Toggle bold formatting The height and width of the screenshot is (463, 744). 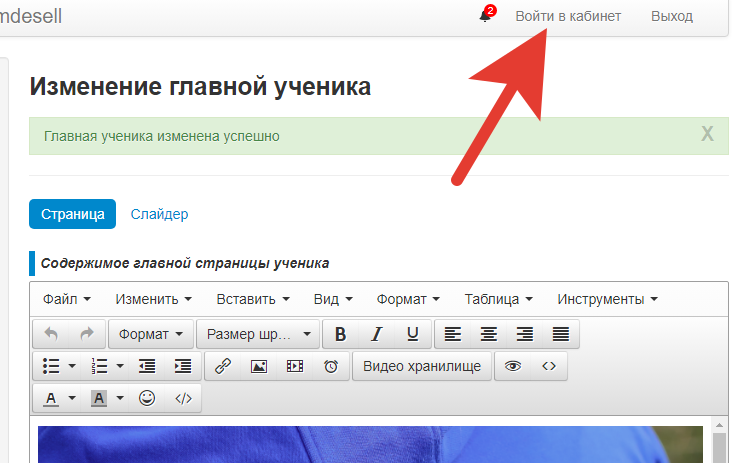(340, 334)
